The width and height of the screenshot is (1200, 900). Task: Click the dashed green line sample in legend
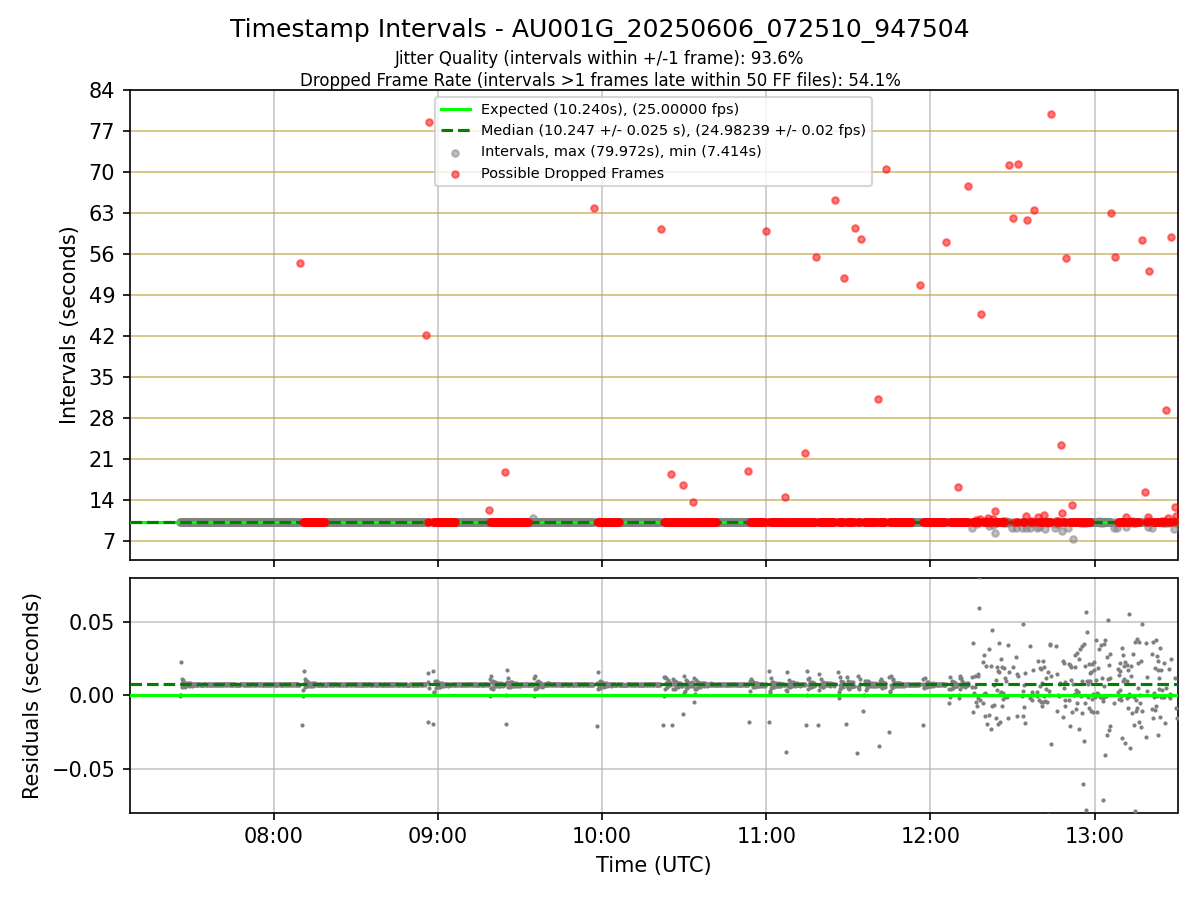click(x=456, y=130)
